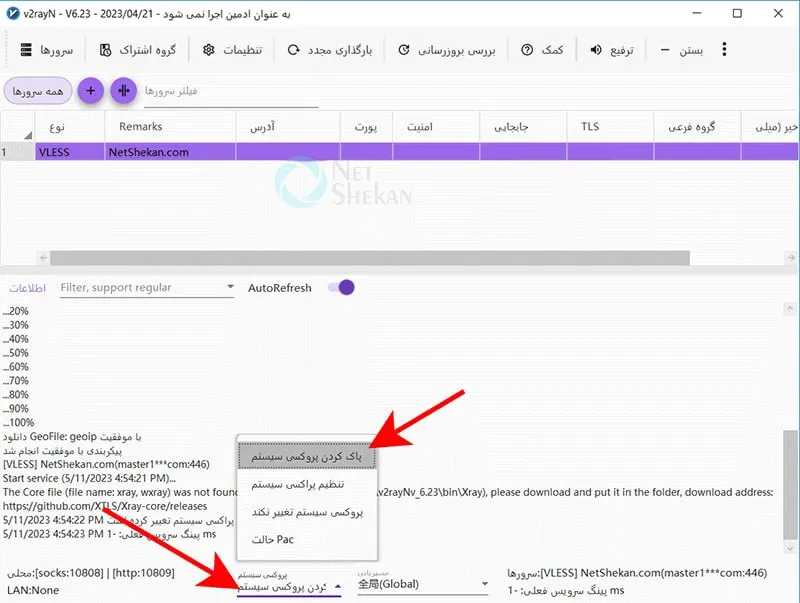Click the log scrollbar up arrow
Screen dimensions: 800x603
[x=790, y=308]
